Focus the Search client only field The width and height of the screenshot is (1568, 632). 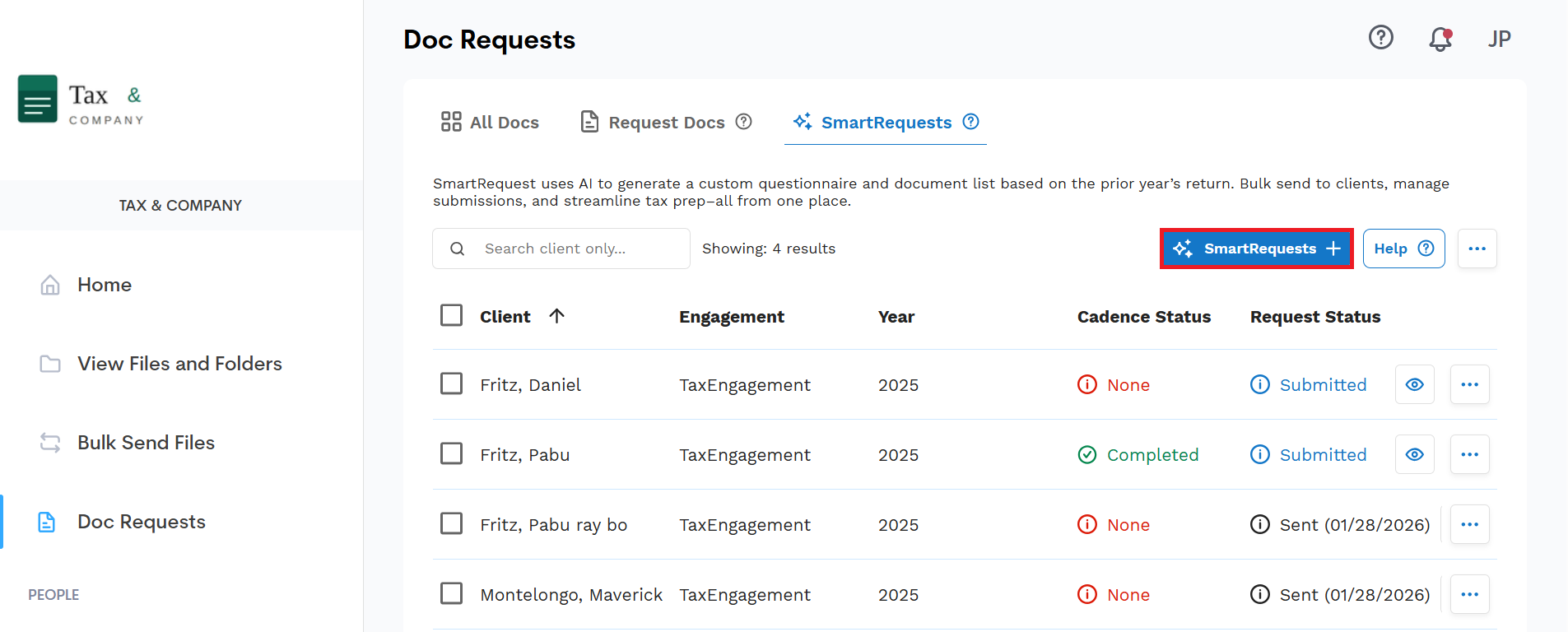pos(561,249)
